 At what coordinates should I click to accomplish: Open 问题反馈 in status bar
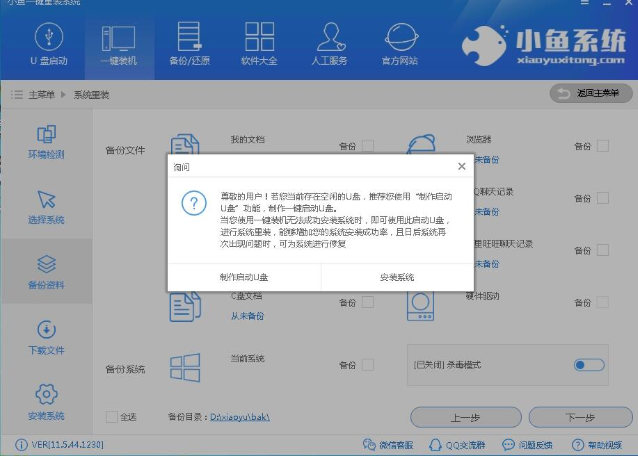coord(528,445)
